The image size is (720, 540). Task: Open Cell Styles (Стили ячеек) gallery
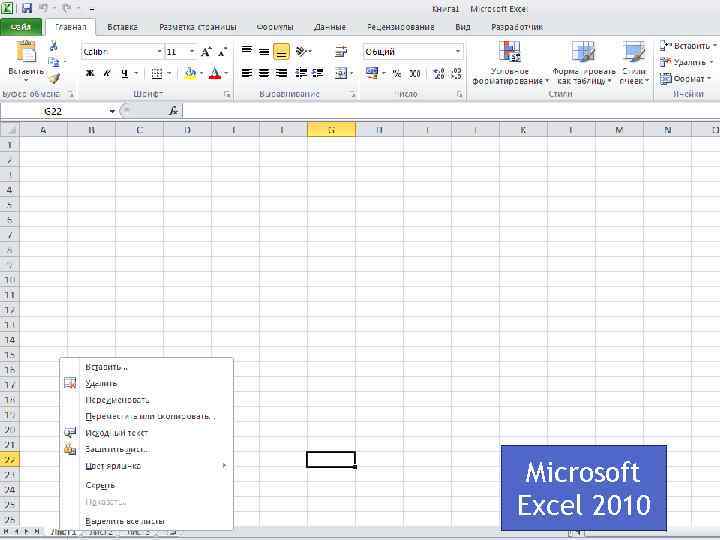[634, 63]
